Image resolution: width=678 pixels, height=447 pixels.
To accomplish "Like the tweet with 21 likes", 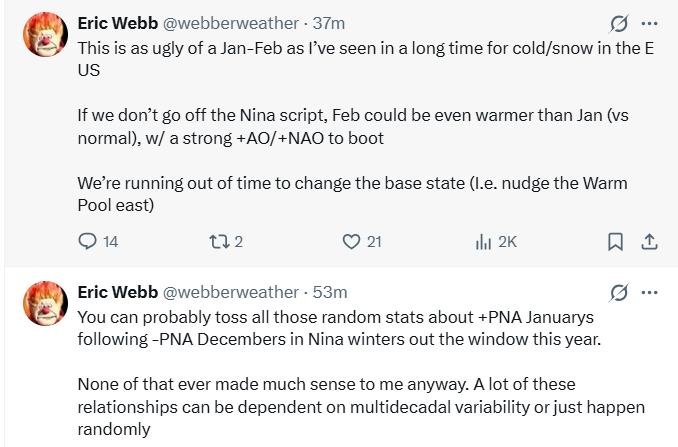I will pos(351,241).
